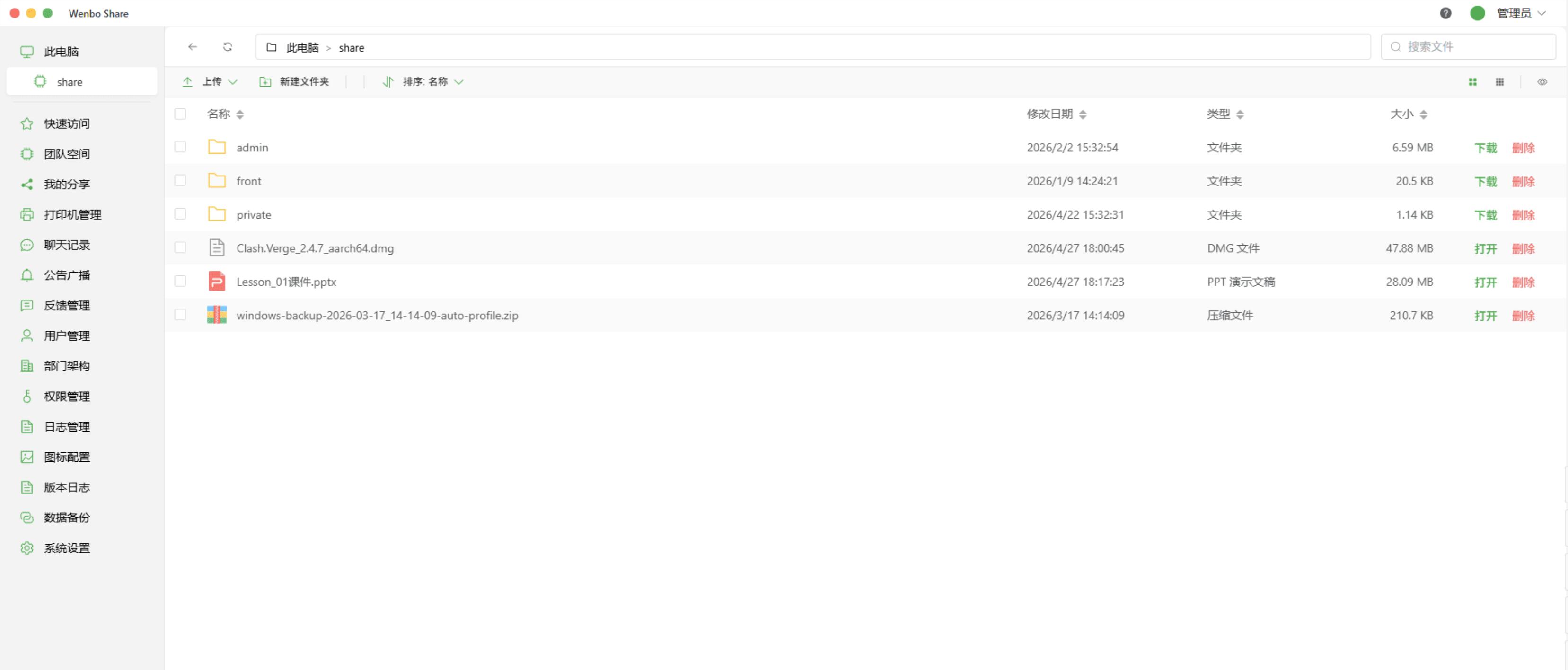Check the Lesson_01课件.pptx row checkbox
Viewport: 1568px width, 670px height.
pyautogui.click(x=180, y=281)
